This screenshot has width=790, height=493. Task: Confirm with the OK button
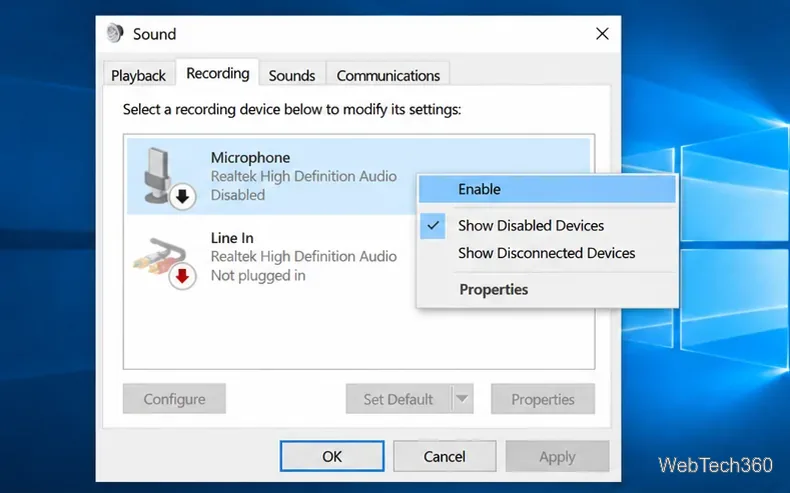tap(332, 456)
